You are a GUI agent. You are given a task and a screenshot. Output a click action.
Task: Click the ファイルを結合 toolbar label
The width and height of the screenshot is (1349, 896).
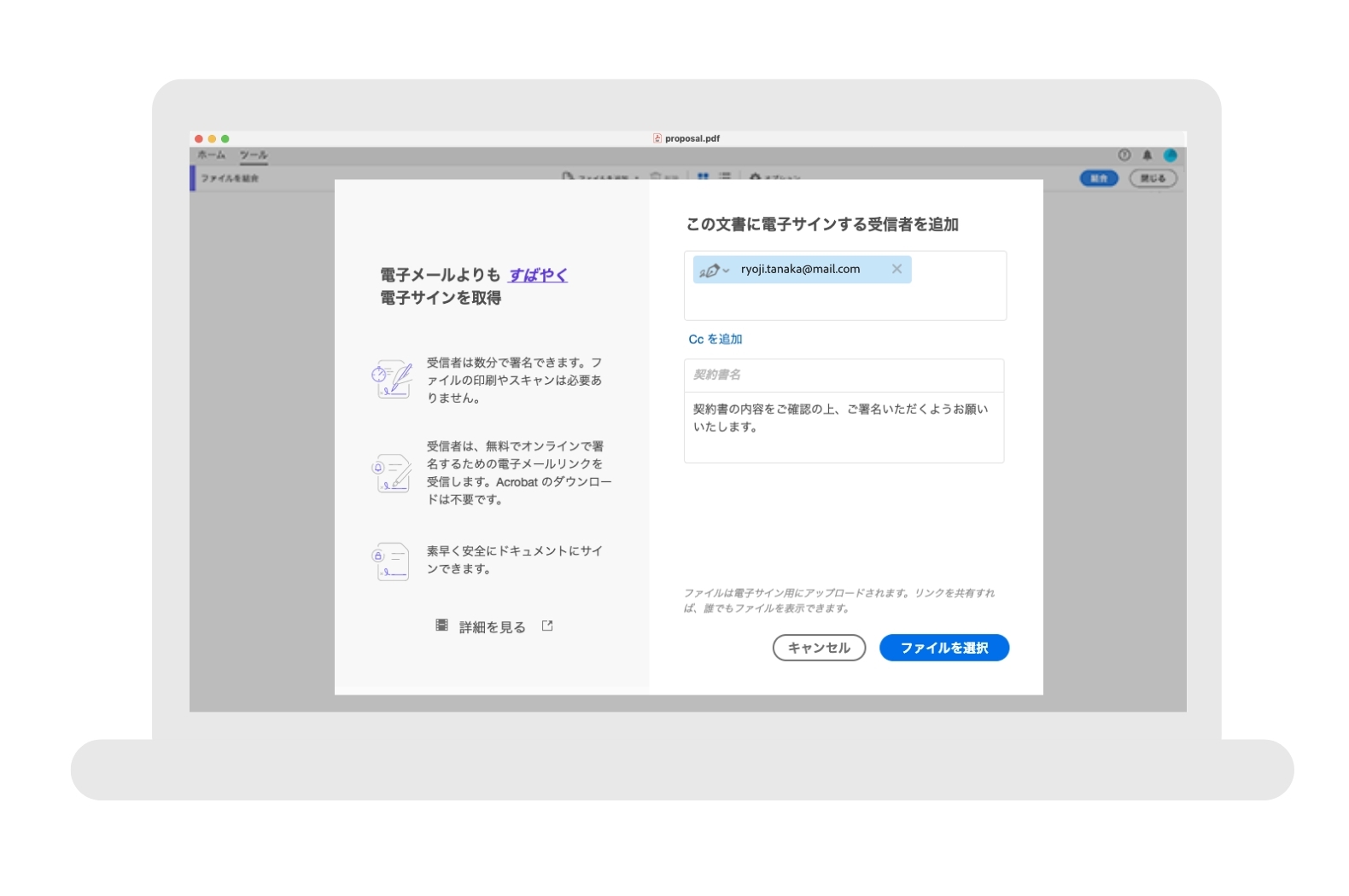(x=230, y=178)
